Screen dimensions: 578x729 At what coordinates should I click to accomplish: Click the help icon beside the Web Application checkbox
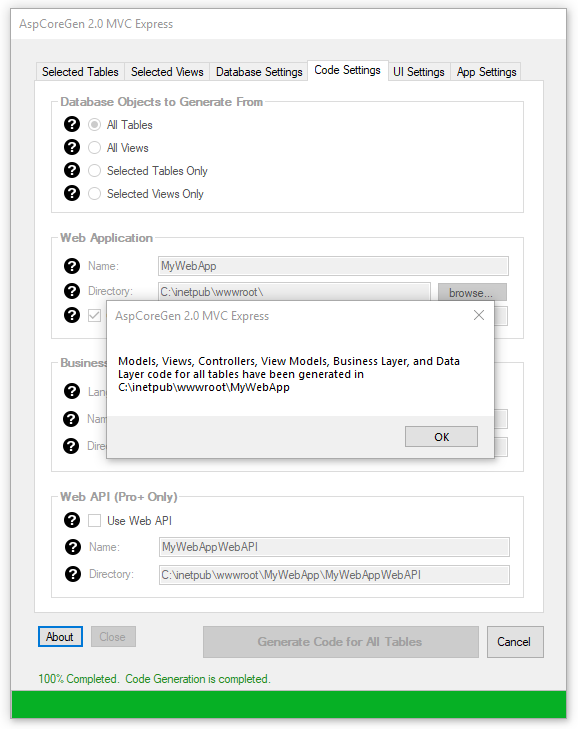[x=72, y=315]
